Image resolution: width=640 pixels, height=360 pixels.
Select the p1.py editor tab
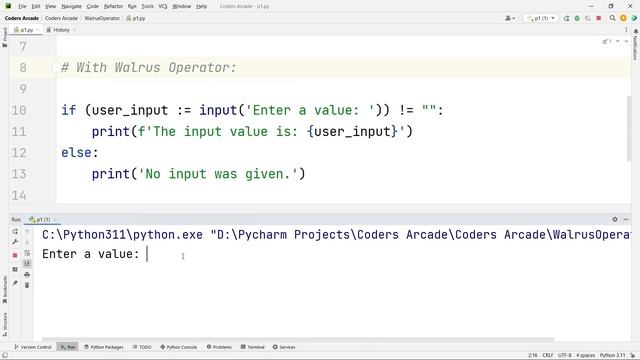coord(27,30)
